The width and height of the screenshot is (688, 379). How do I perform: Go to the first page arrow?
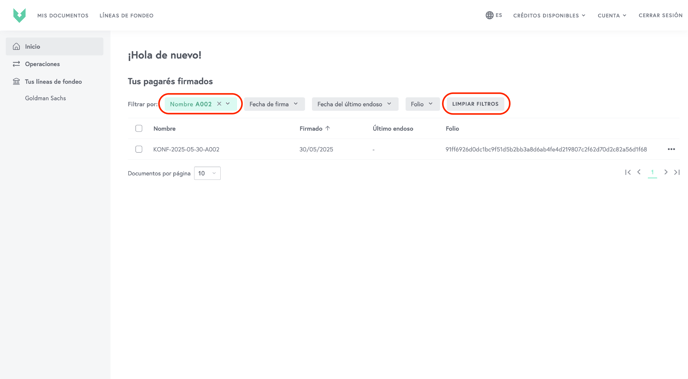[628, 172]
